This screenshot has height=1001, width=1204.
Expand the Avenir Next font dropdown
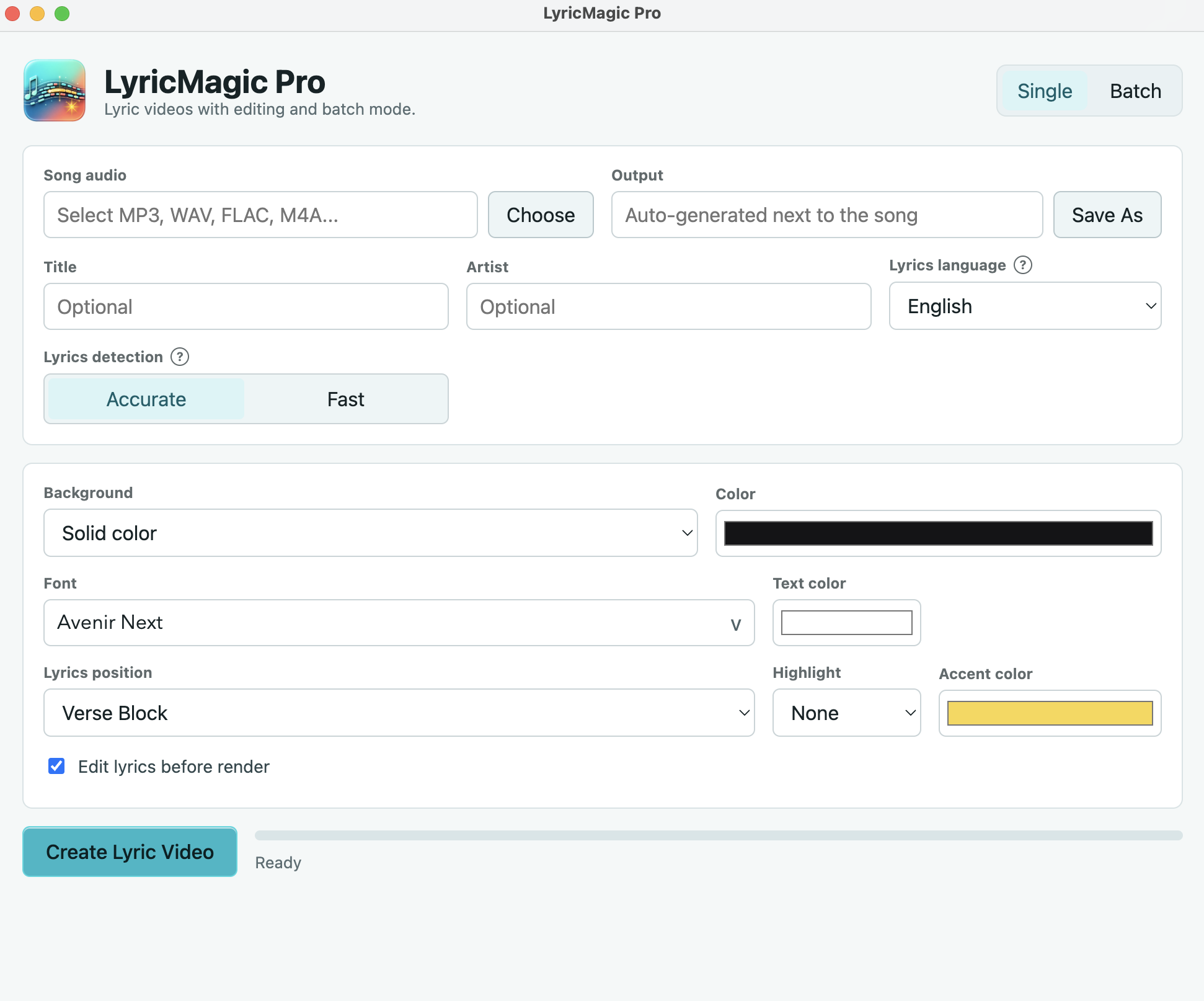(x=399, y=623)
